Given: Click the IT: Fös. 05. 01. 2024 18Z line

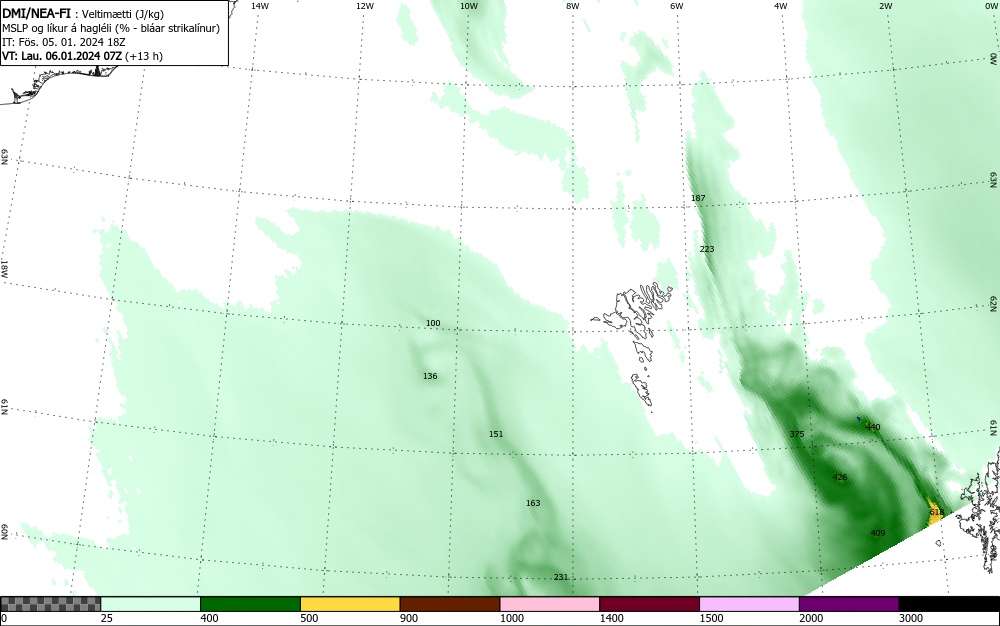Looking at the screenshot, I should click(x=64, y=42).
